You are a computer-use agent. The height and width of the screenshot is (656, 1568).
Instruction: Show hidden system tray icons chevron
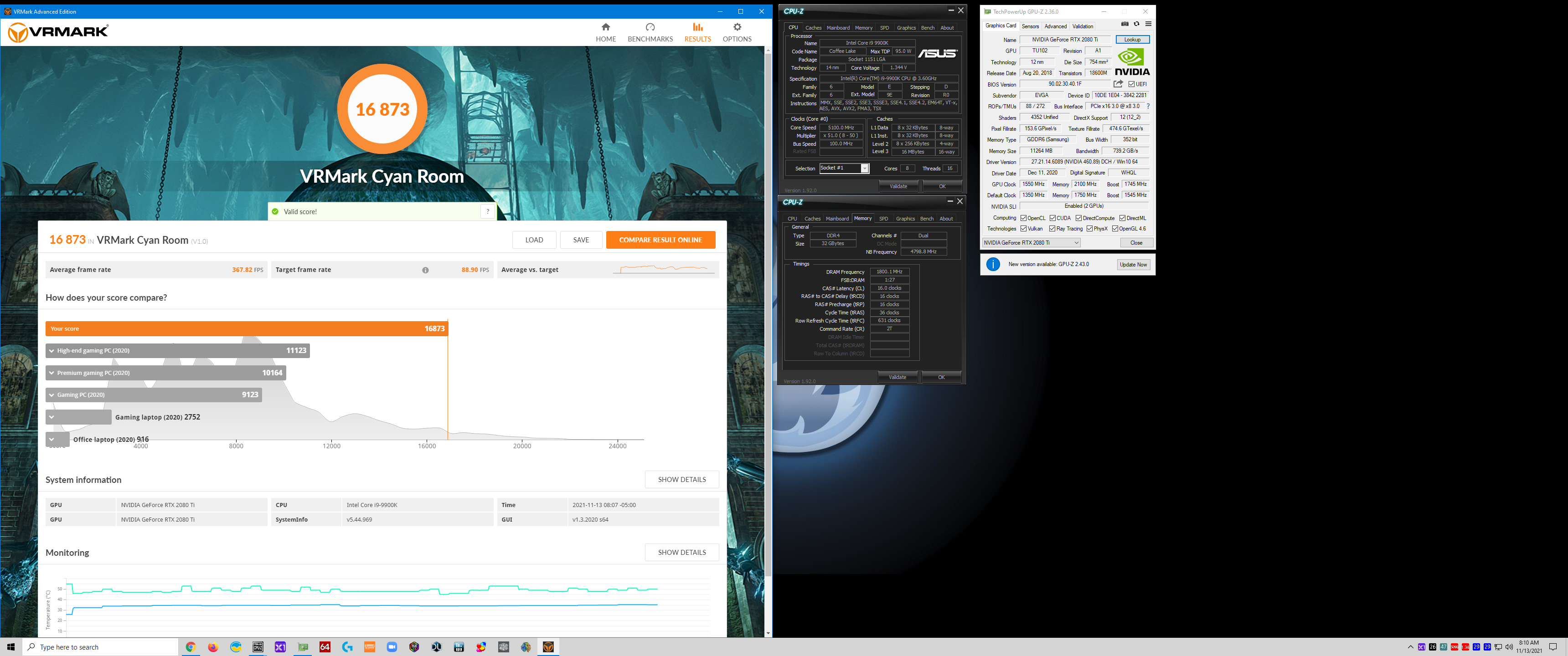1410,647
